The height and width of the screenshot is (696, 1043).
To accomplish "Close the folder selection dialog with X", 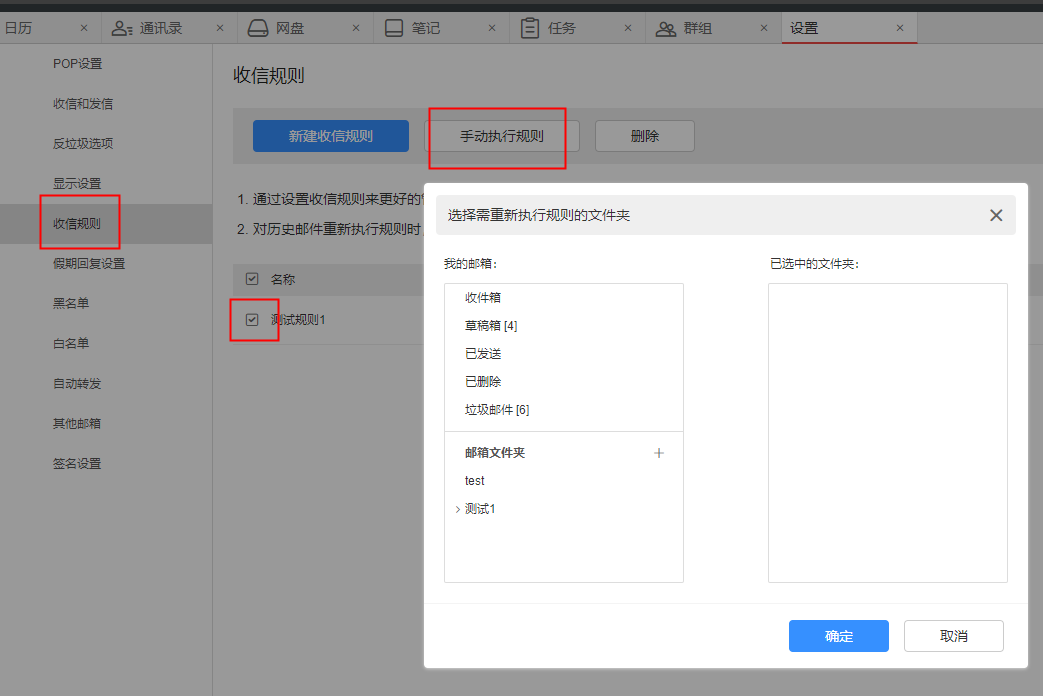I will coord(996,215).
